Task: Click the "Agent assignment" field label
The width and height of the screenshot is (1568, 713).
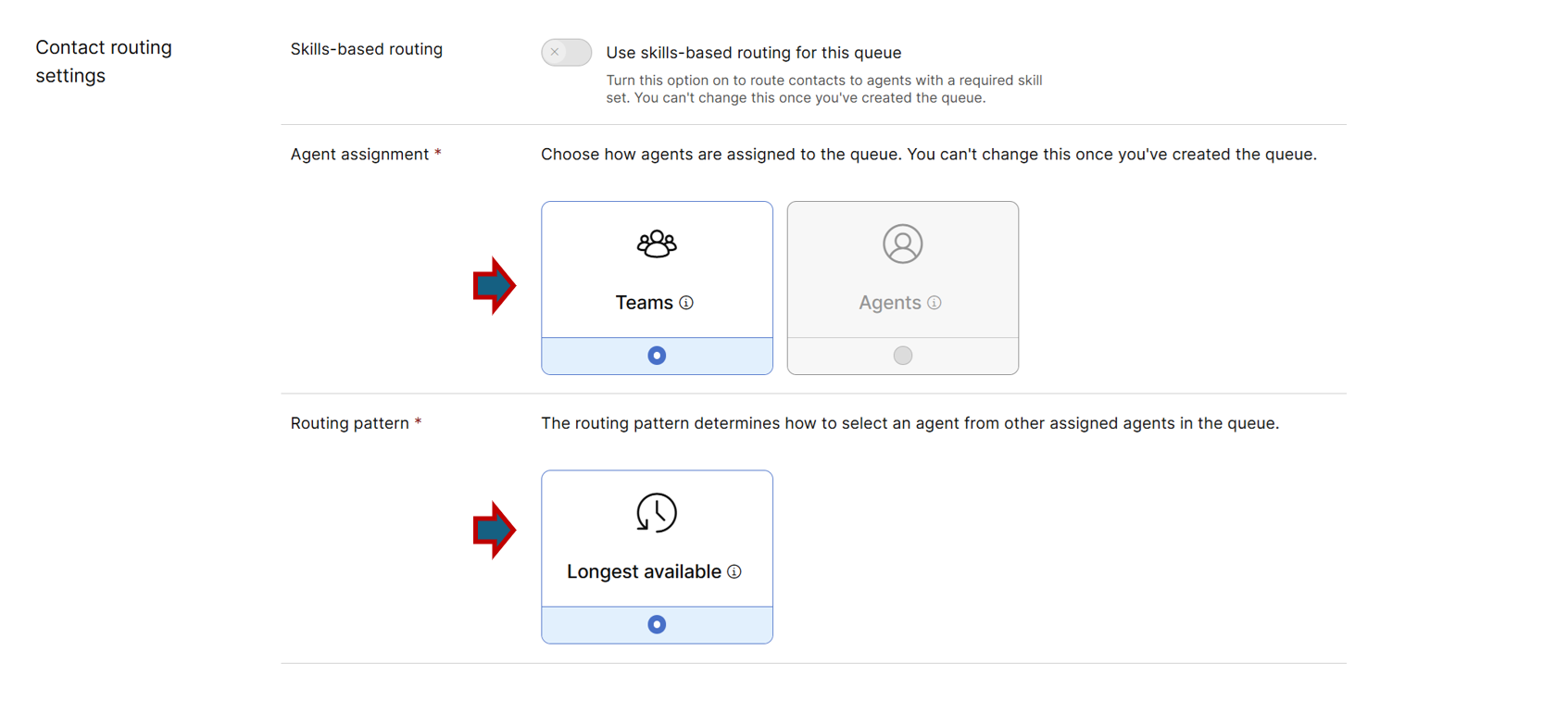Action: pos(359,155)
